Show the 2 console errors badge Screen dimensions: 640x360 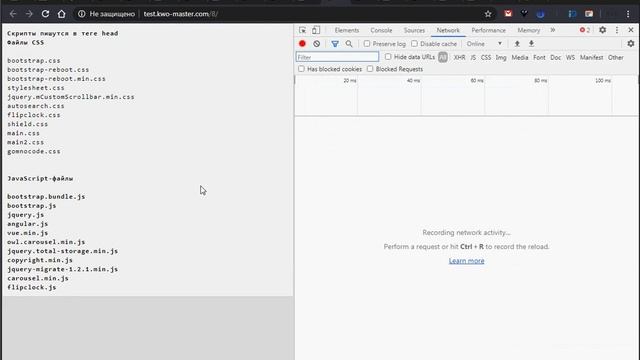(584, 30)
